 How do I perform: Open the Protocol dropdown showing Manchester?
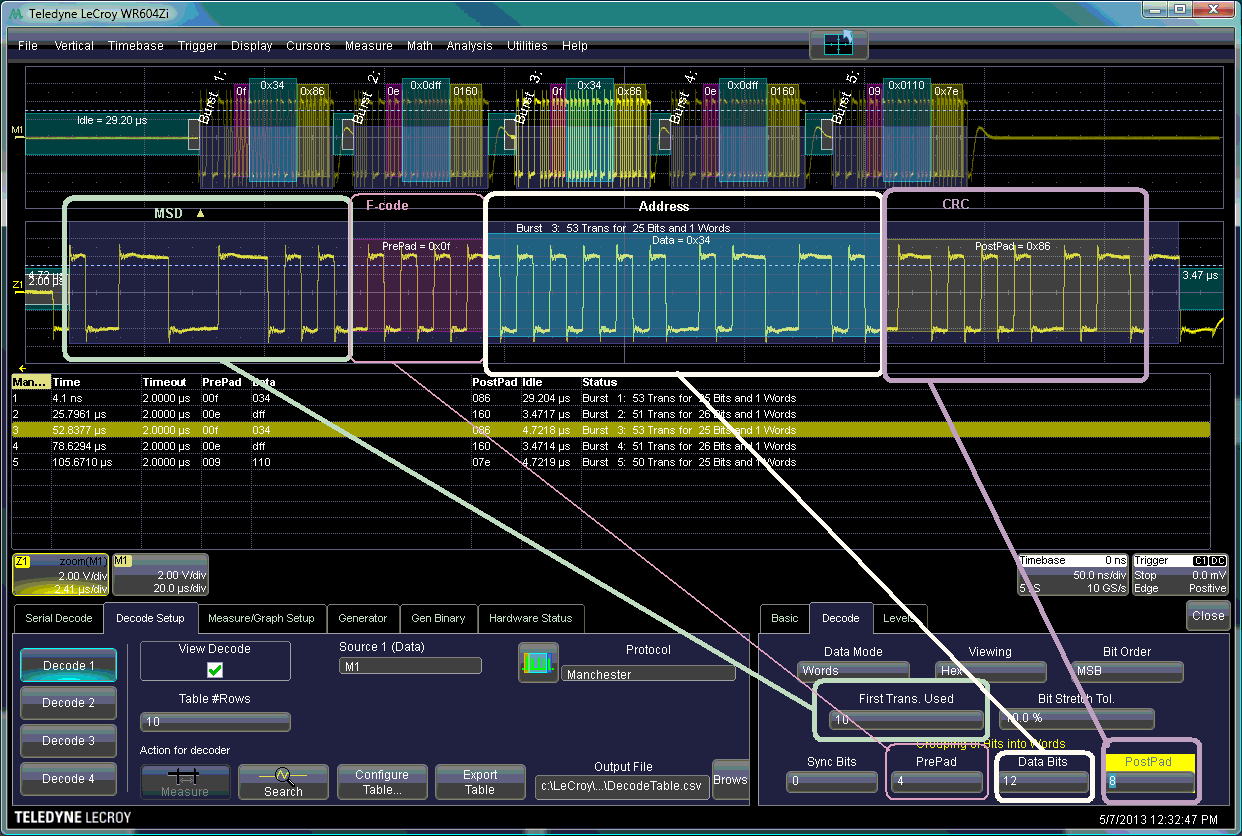pos(648,674)
